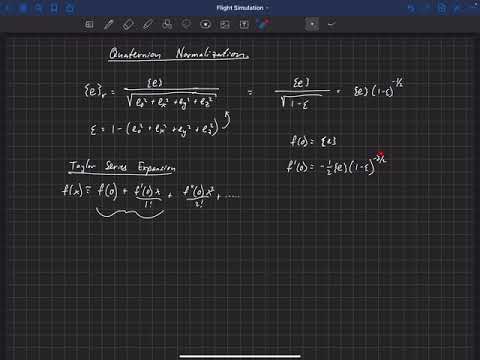The image size is (480, 360).
Task: Redo the last undone stroke
Action: [x=427, y=8]
